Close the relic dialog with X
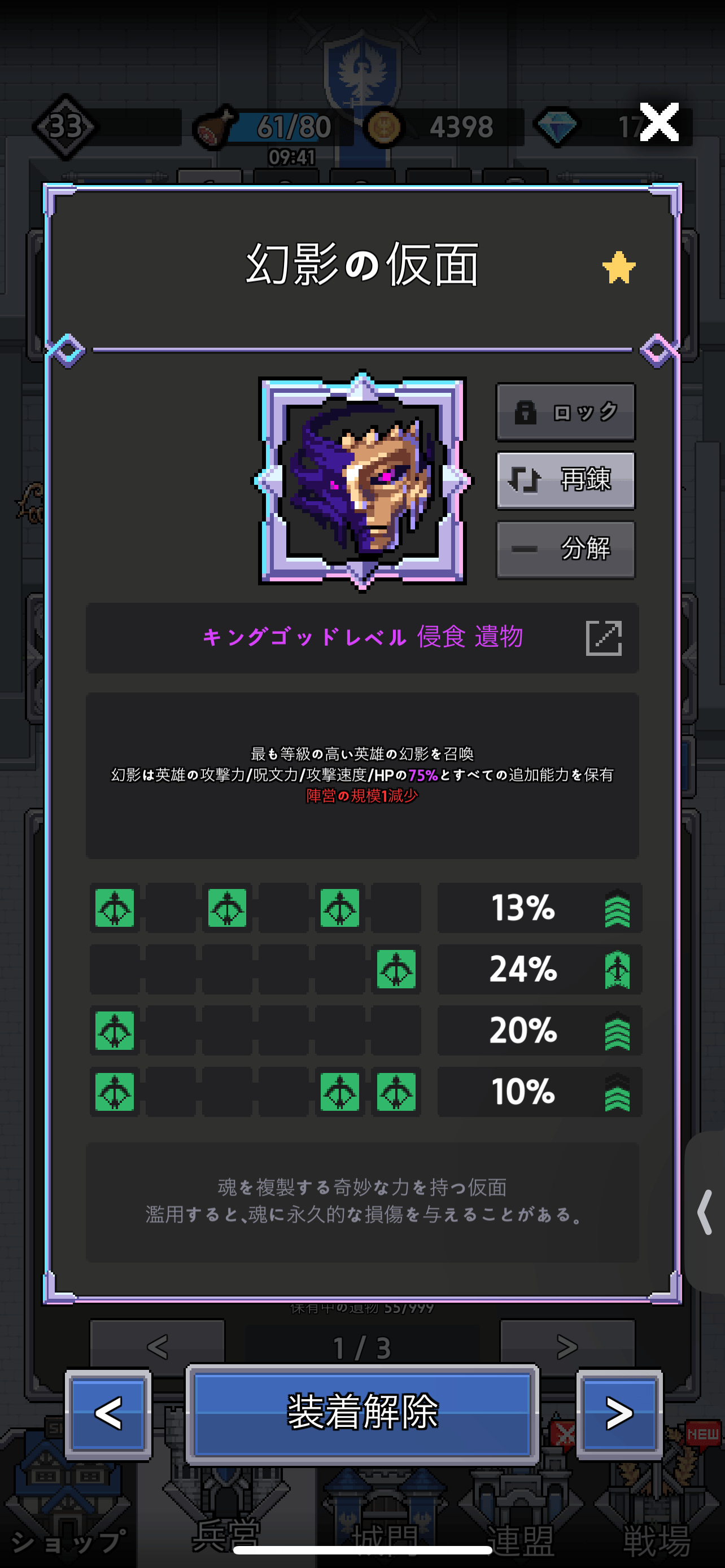Viewport: 725px width, 1568px height. tap(658, 122)
